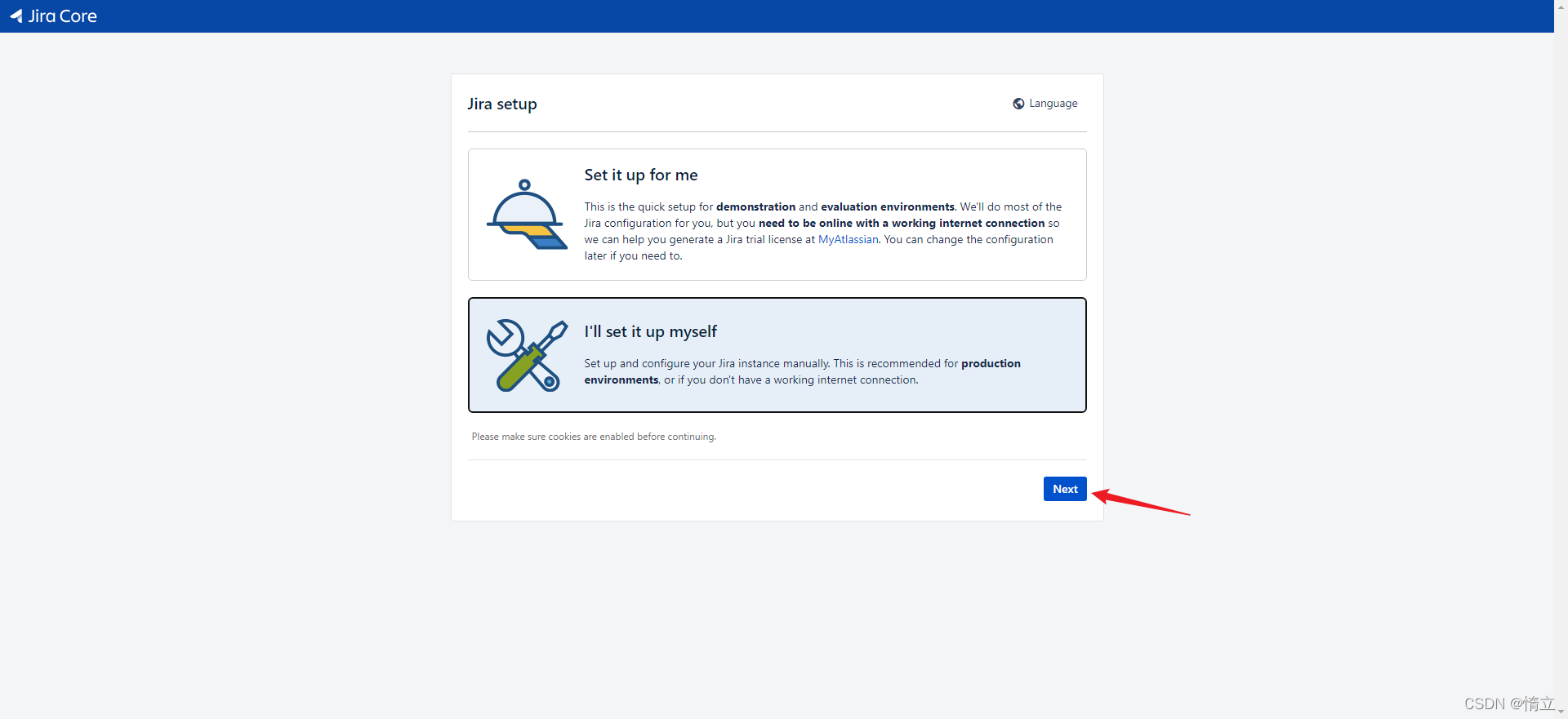
Task: Click the Language globe icon
Action: tap(1018, 104)
